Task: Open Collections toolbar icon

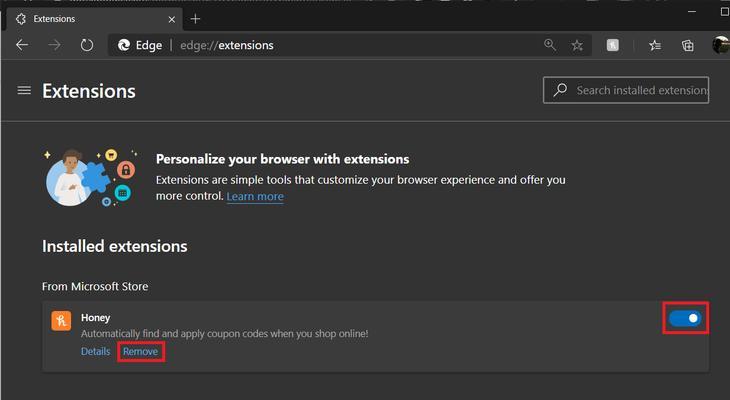Action: click(688, 45)
